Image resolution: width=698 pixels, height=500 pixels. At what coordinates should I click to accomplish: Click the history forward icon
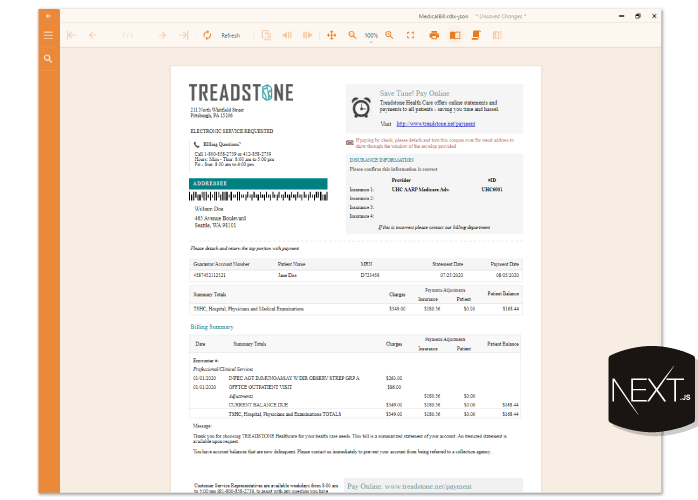point(308,35)
